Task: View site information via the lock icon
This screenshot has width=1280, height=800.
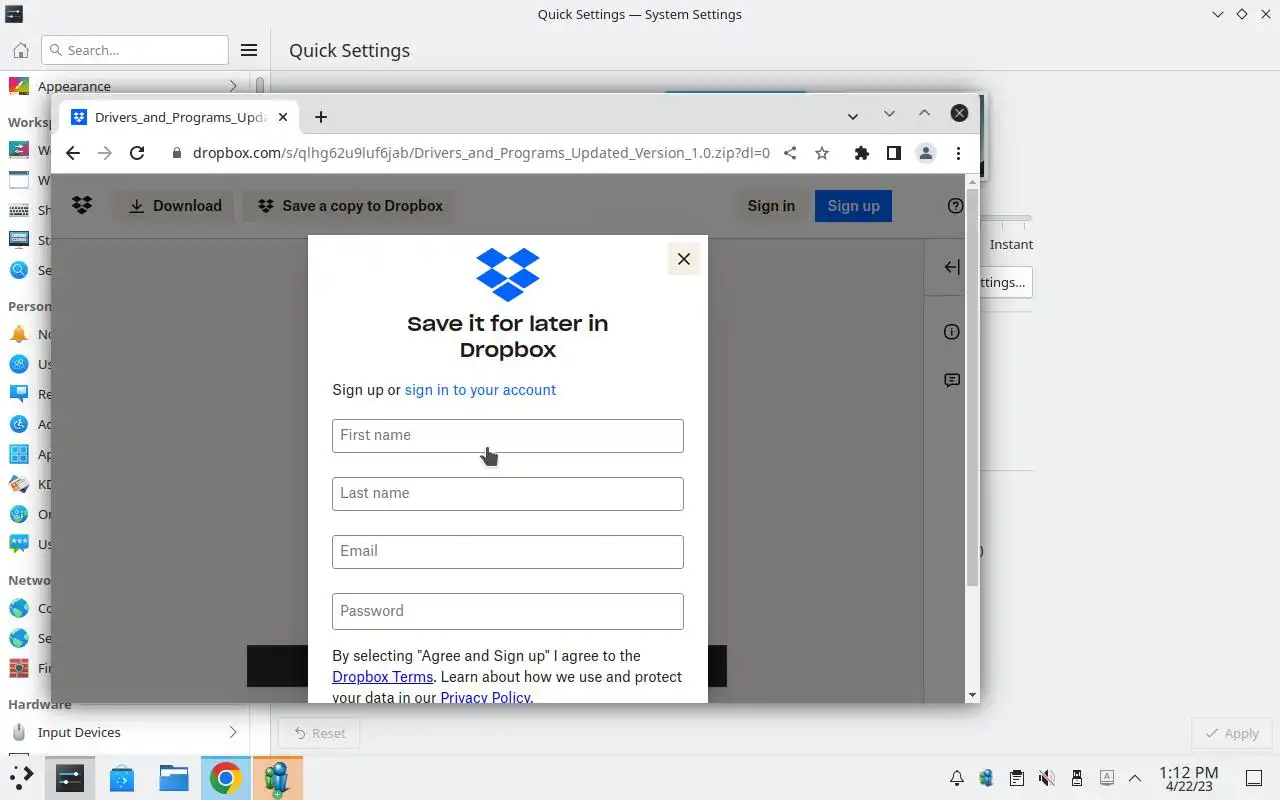Action: coord(177,153)
